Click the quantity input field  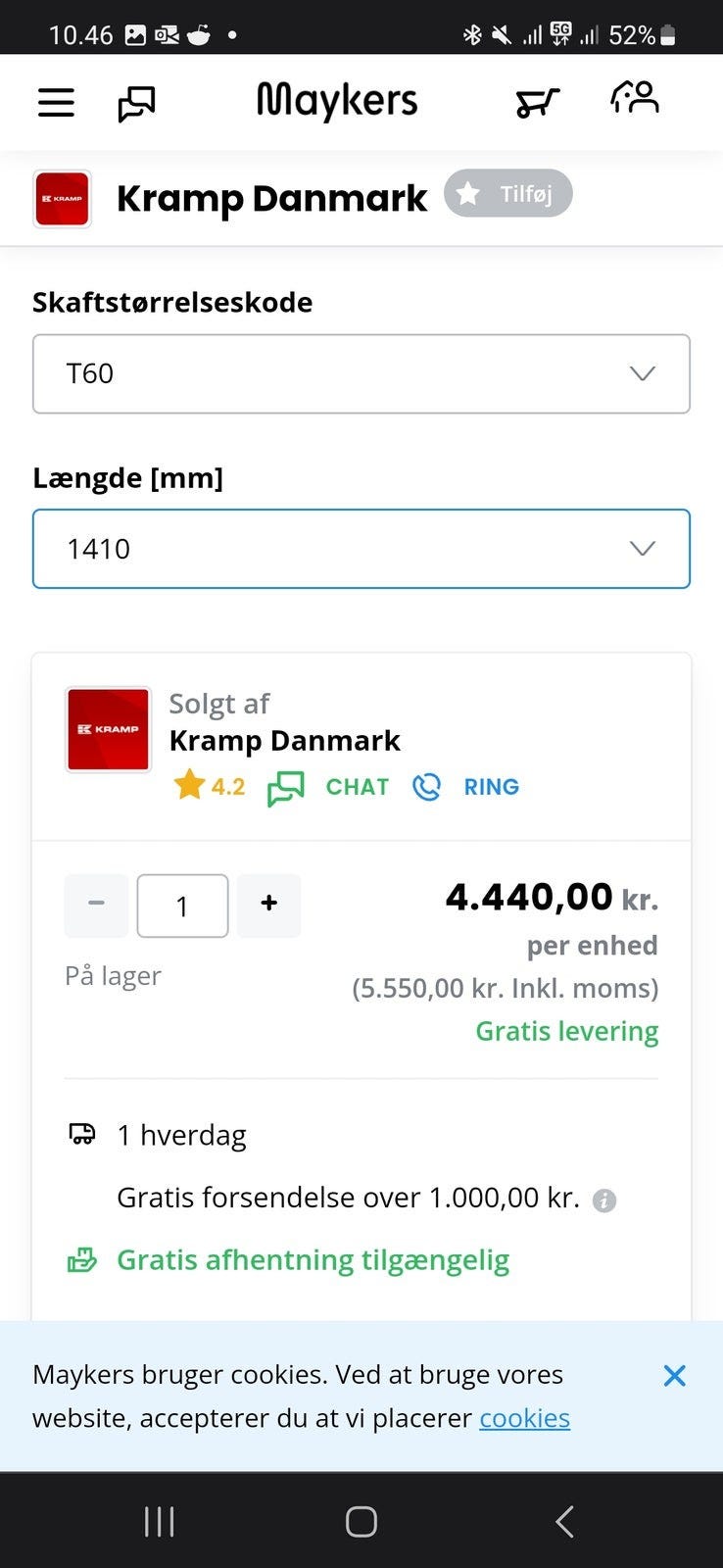coord(182,906)
